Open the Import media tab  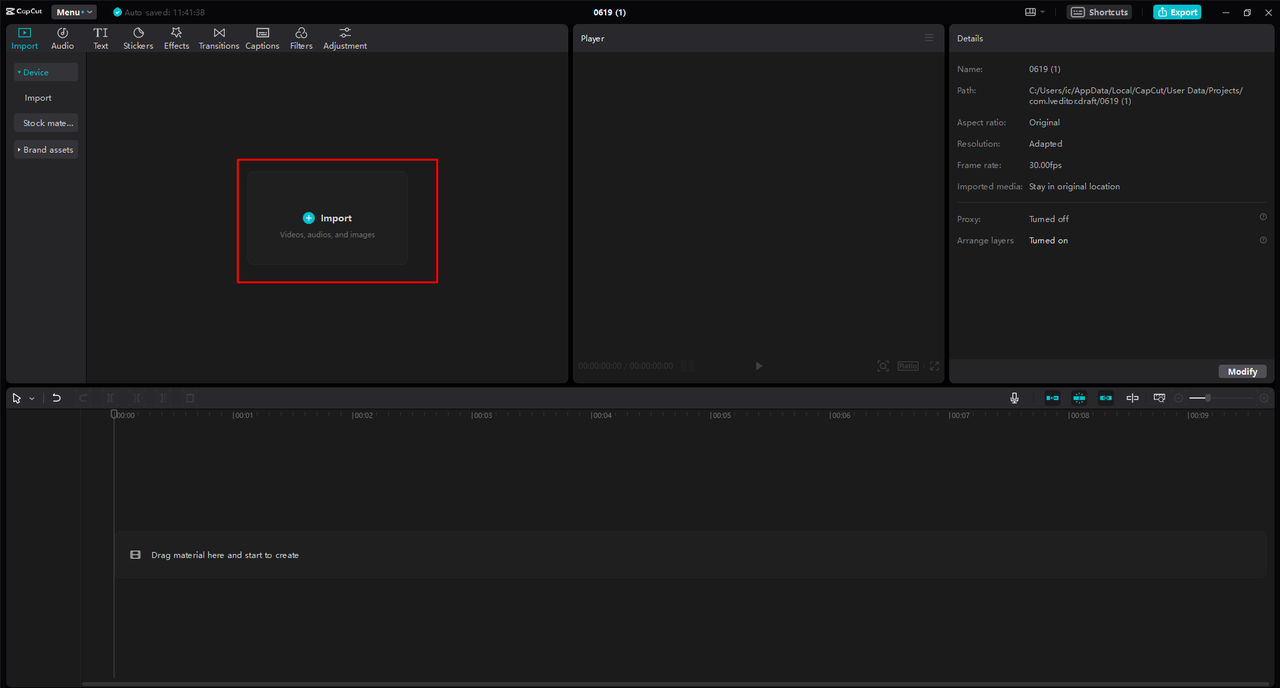(x=24, y=39)
